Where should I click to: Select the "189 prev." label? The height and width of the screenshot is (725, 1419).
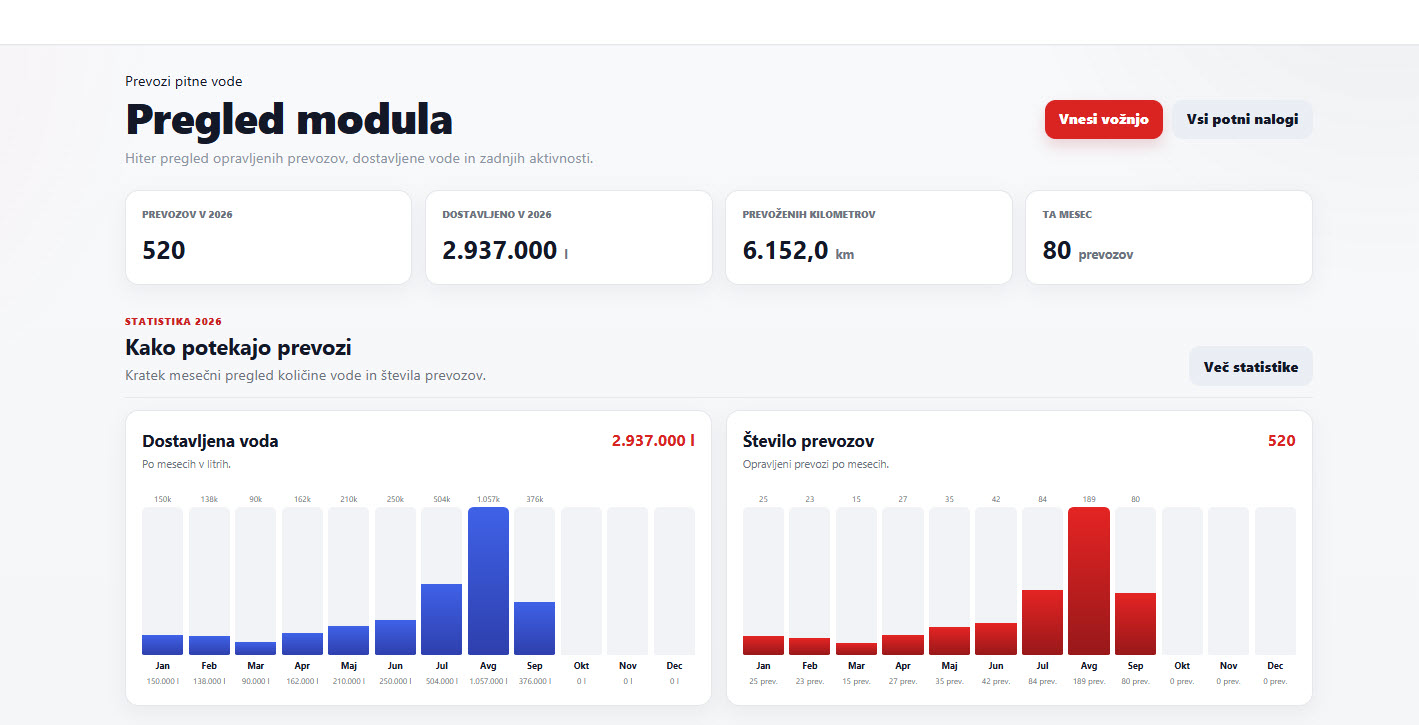pos(1089,681)
